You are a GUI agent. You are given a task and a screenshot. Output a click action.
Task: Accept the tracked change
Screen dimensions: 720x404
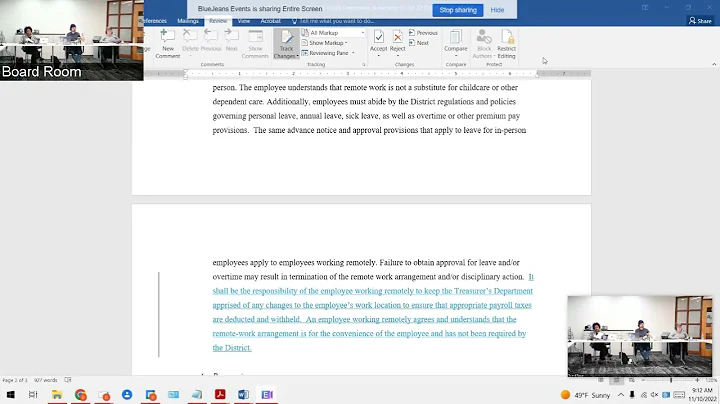pyautogui.click(x=378, y=40)
